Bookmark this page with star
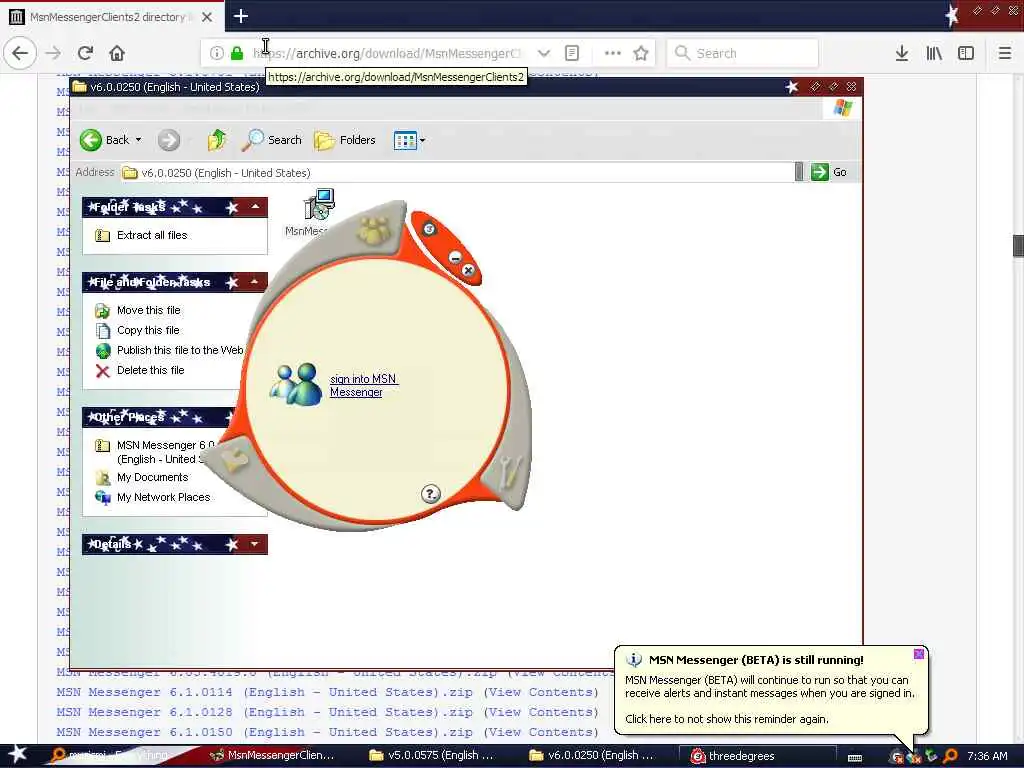This screenshot has width=1024, height=768. (641, 53)
